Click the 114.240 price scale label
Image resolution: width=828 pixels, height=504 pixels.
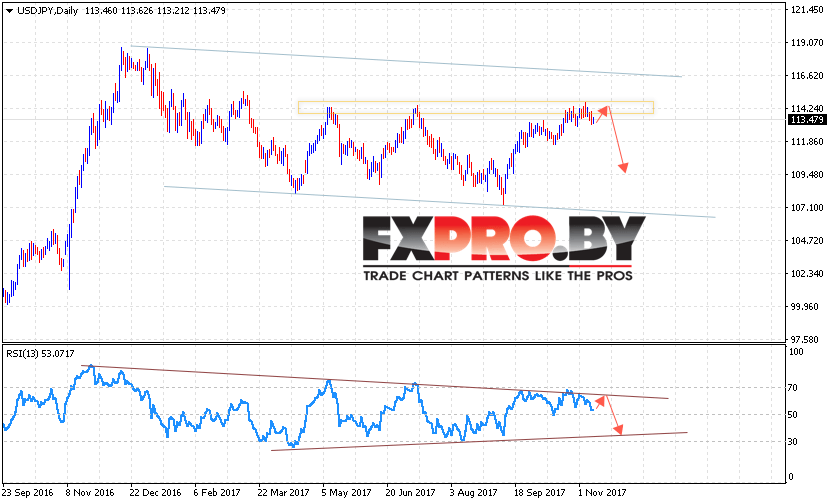tap(807, 109)
